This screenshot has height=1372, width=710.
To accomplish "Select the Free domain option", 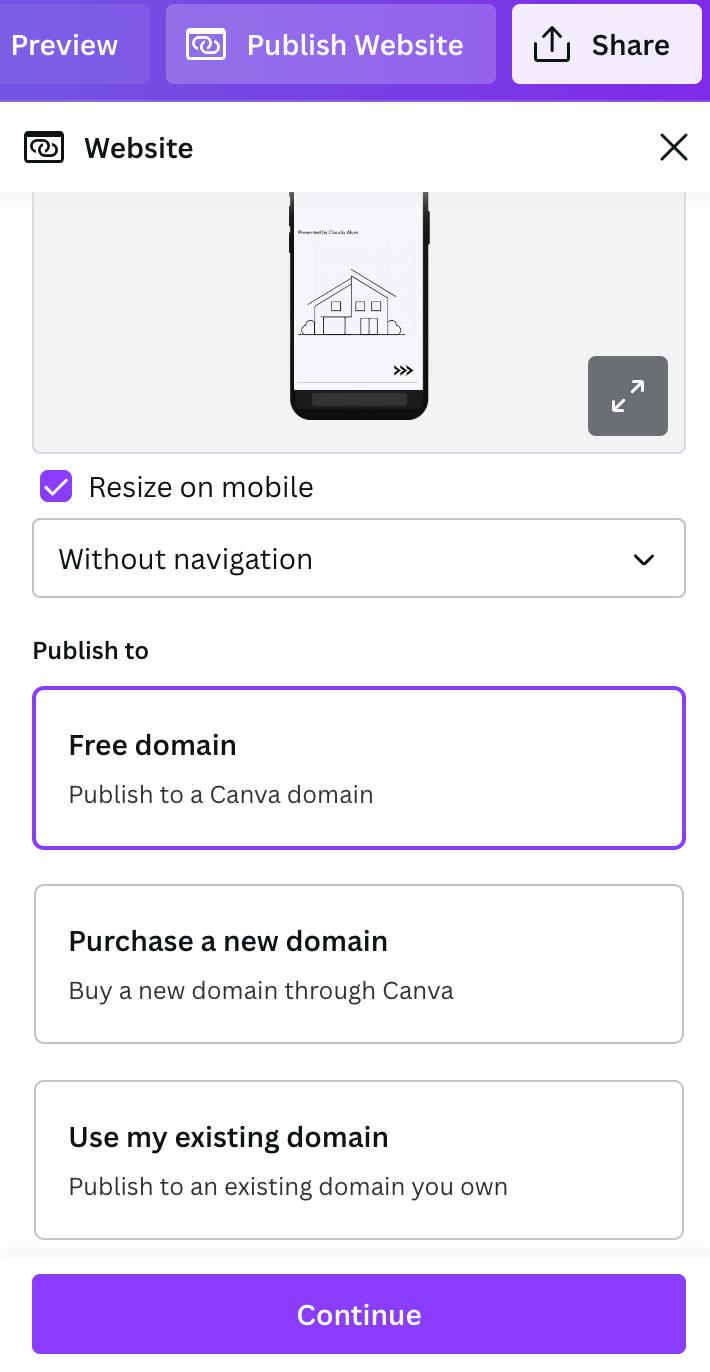I will 358,768.
